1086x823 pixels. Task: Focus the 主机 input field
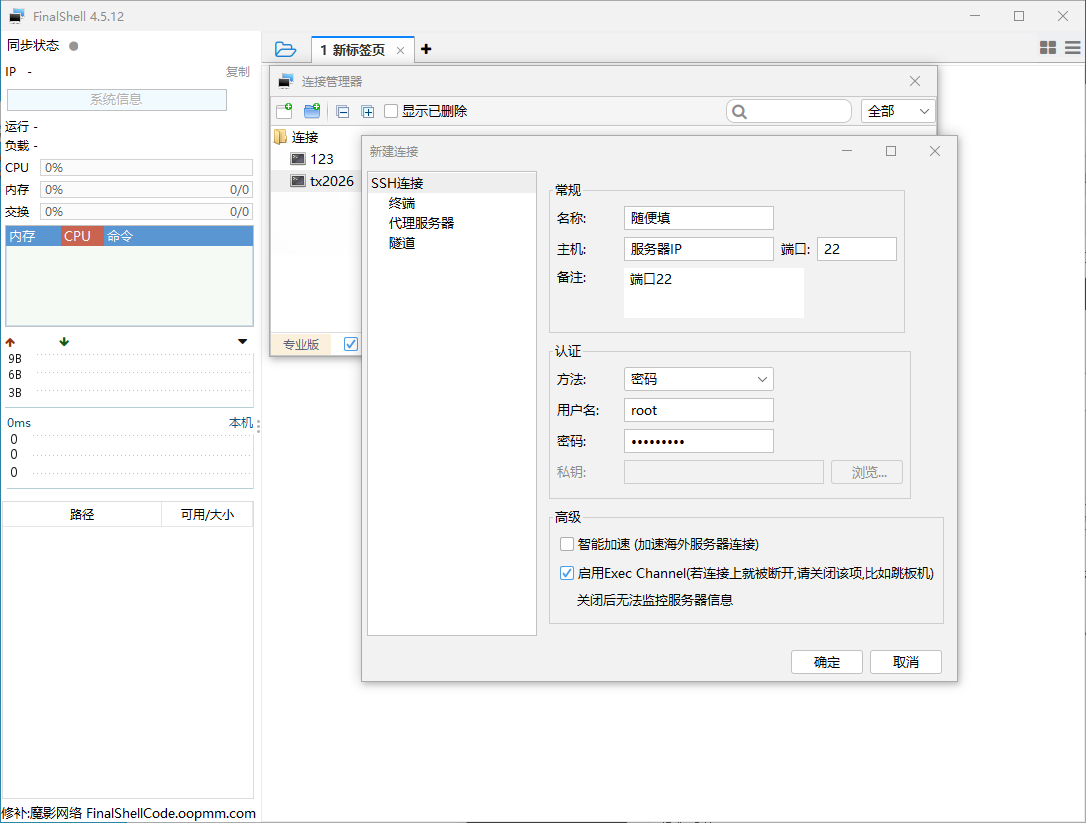698,249
